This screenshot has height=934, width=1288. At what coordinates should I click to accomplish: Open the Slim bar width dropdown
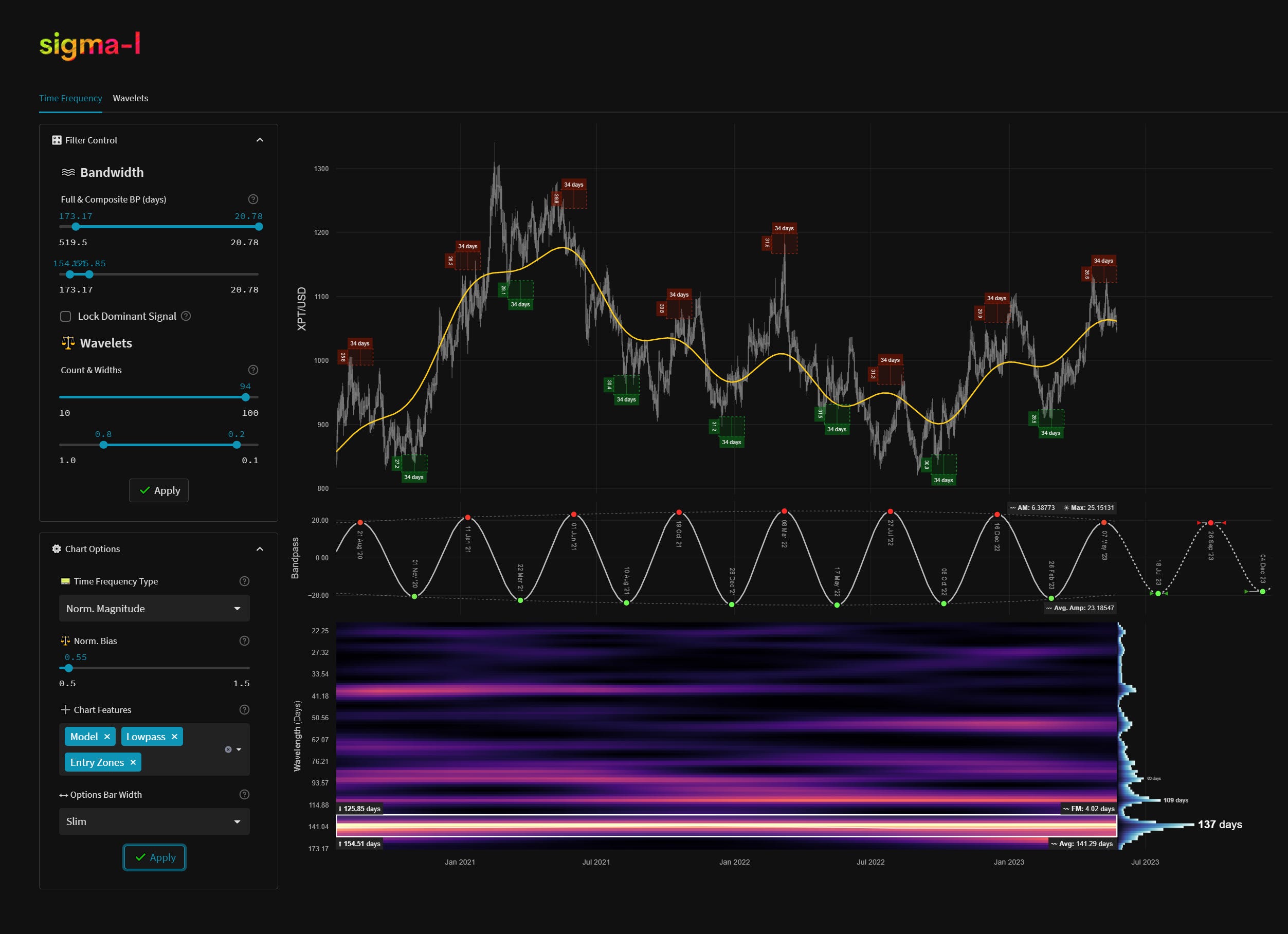click(x=154, y=821)
